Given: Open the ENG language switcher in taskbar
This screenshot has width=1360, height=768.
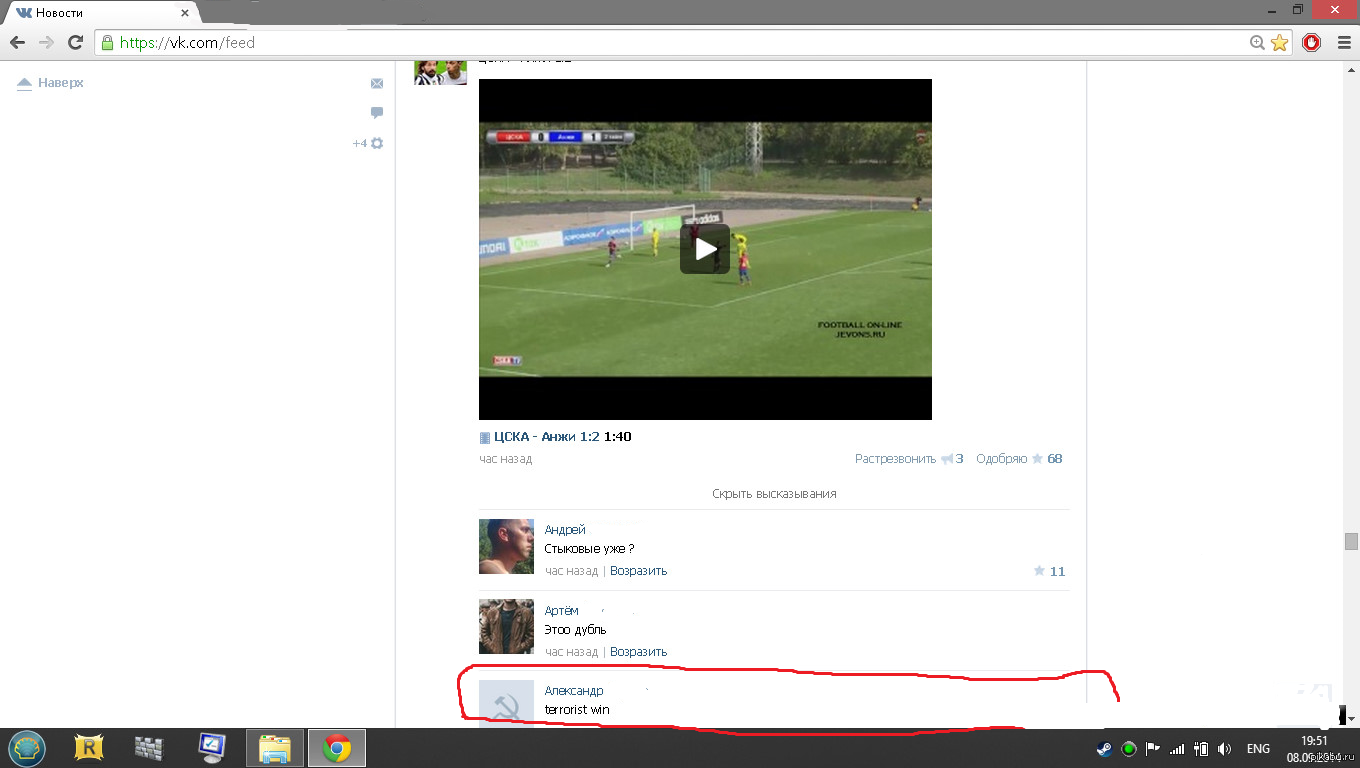Looking at the screenshot, I should 1258,748.
